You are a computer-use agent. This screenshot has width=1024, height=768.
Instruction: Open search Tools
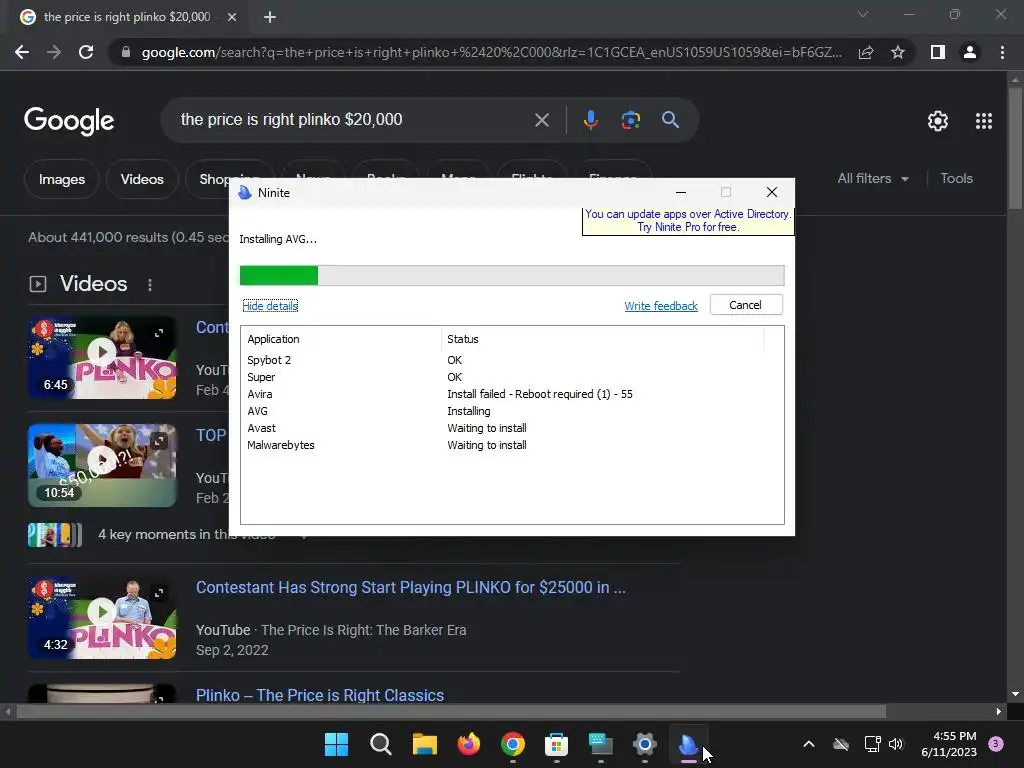(956, 178)
